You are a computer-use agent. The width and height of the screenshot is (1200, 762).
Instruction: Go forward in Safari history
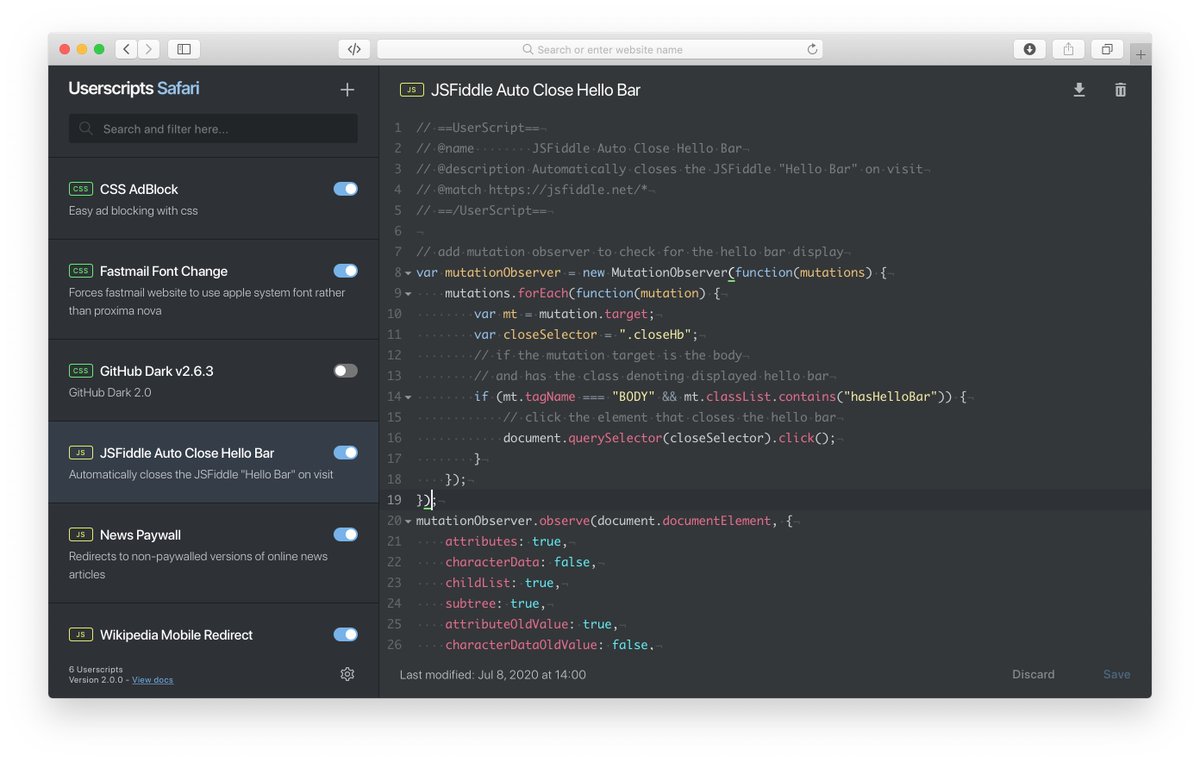tap(149, 49)
